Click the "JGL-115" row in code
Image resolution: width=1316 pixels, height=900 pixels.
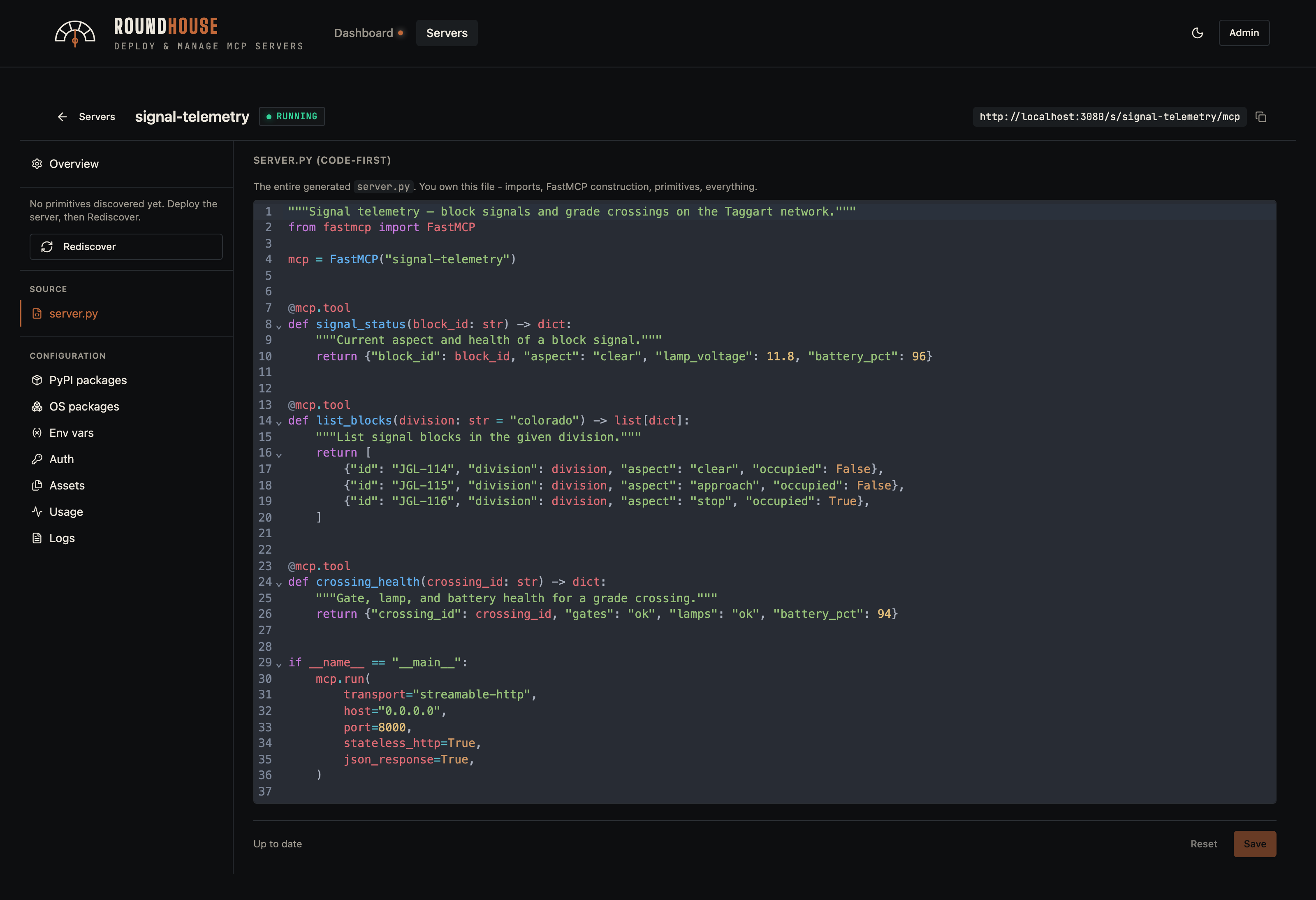(x=624, y=485)
